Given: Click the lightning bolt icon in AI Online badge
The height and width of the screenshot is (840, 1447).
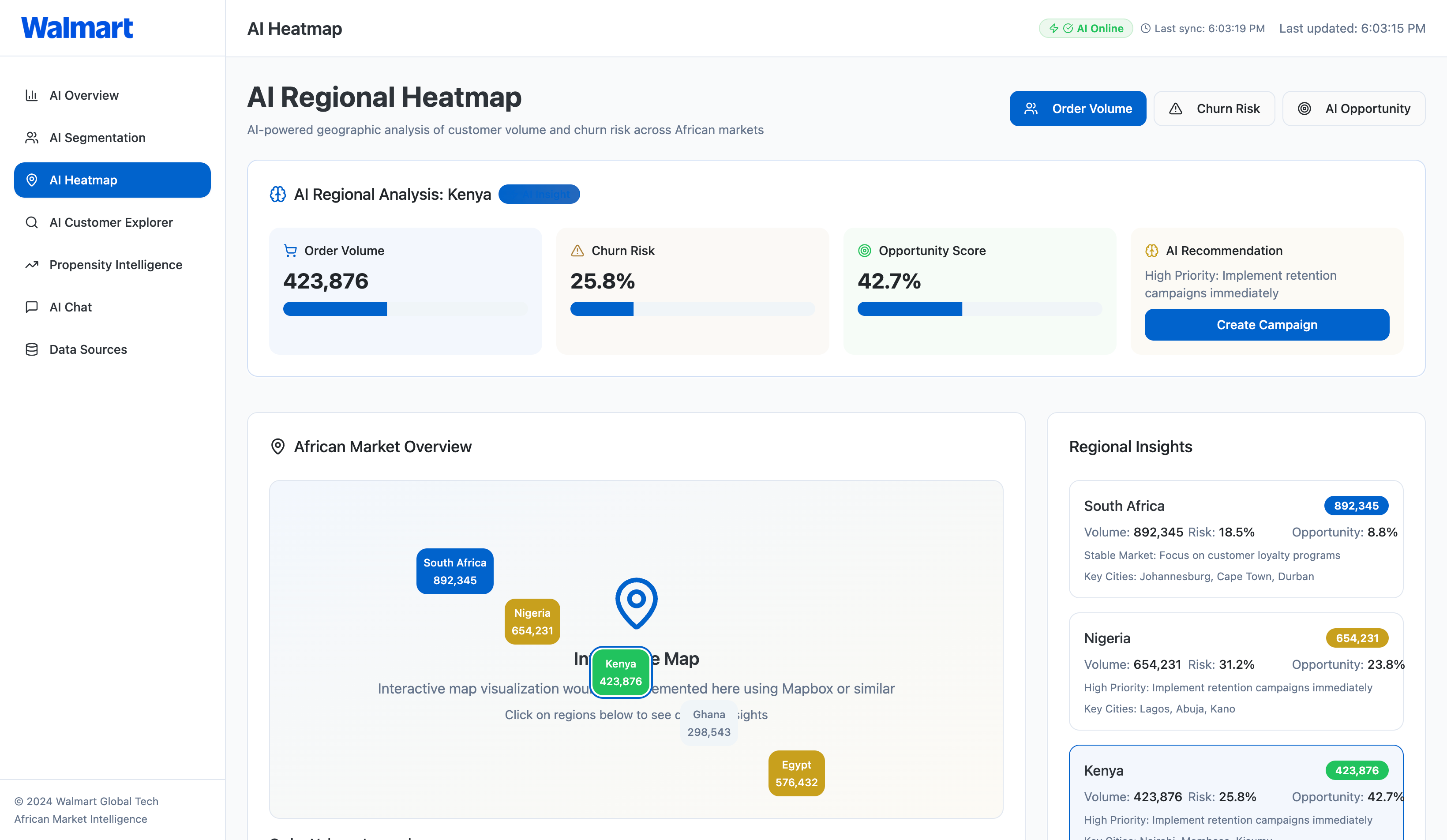Looking at the screenshot, I should click(1053, 28).
